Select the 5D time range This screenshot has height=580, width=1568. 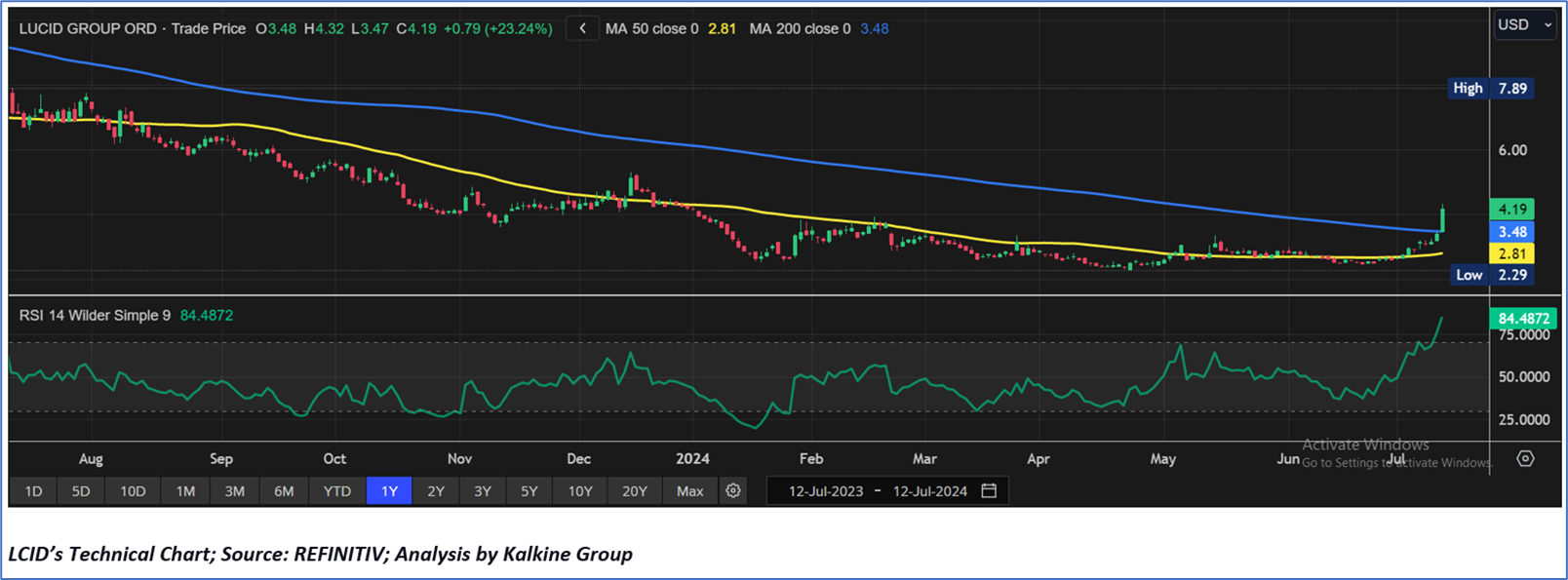[x=81, y=491]
